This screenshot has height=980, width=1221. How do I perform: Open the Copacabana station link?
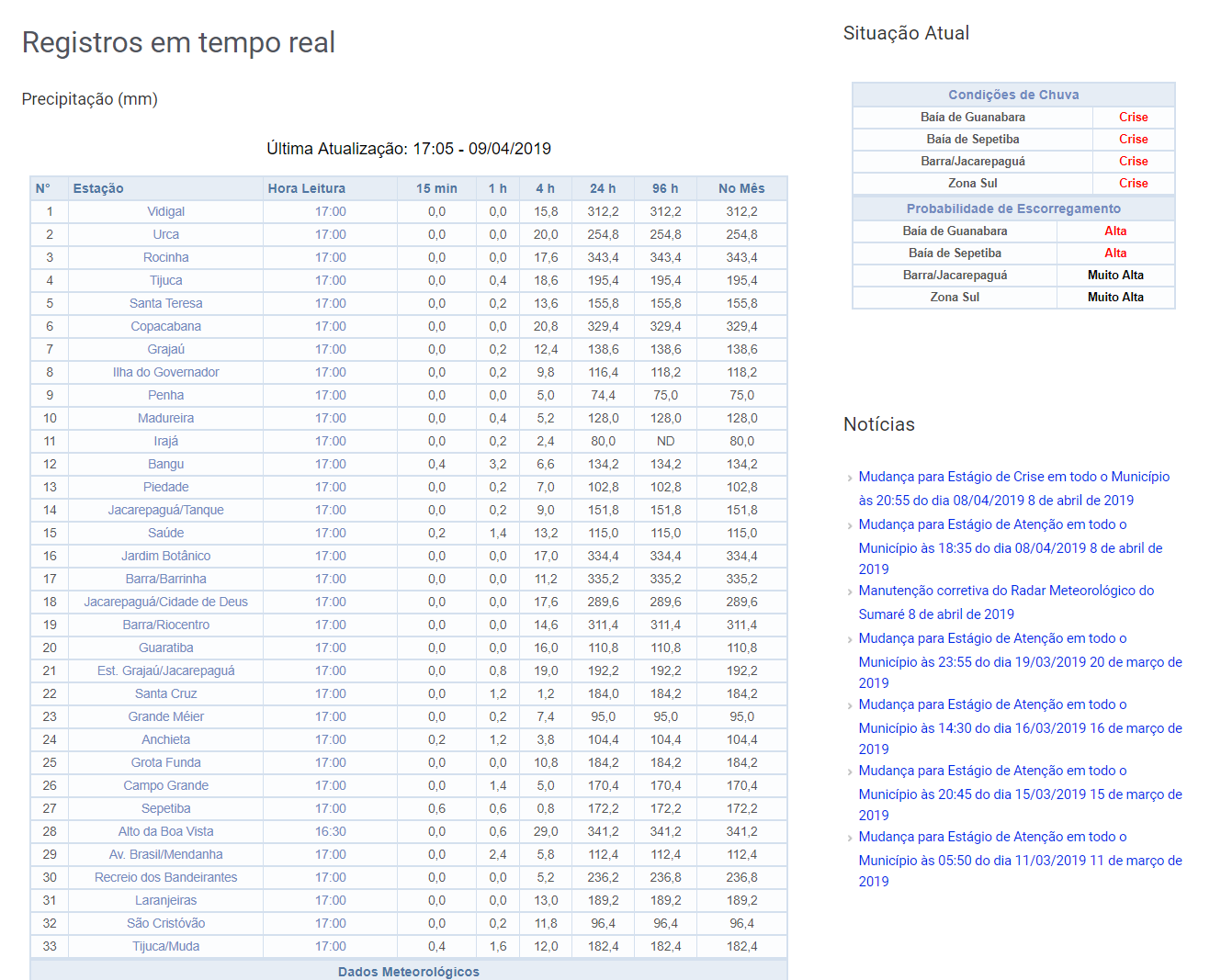pyautogui.click(x=165, y=326)
